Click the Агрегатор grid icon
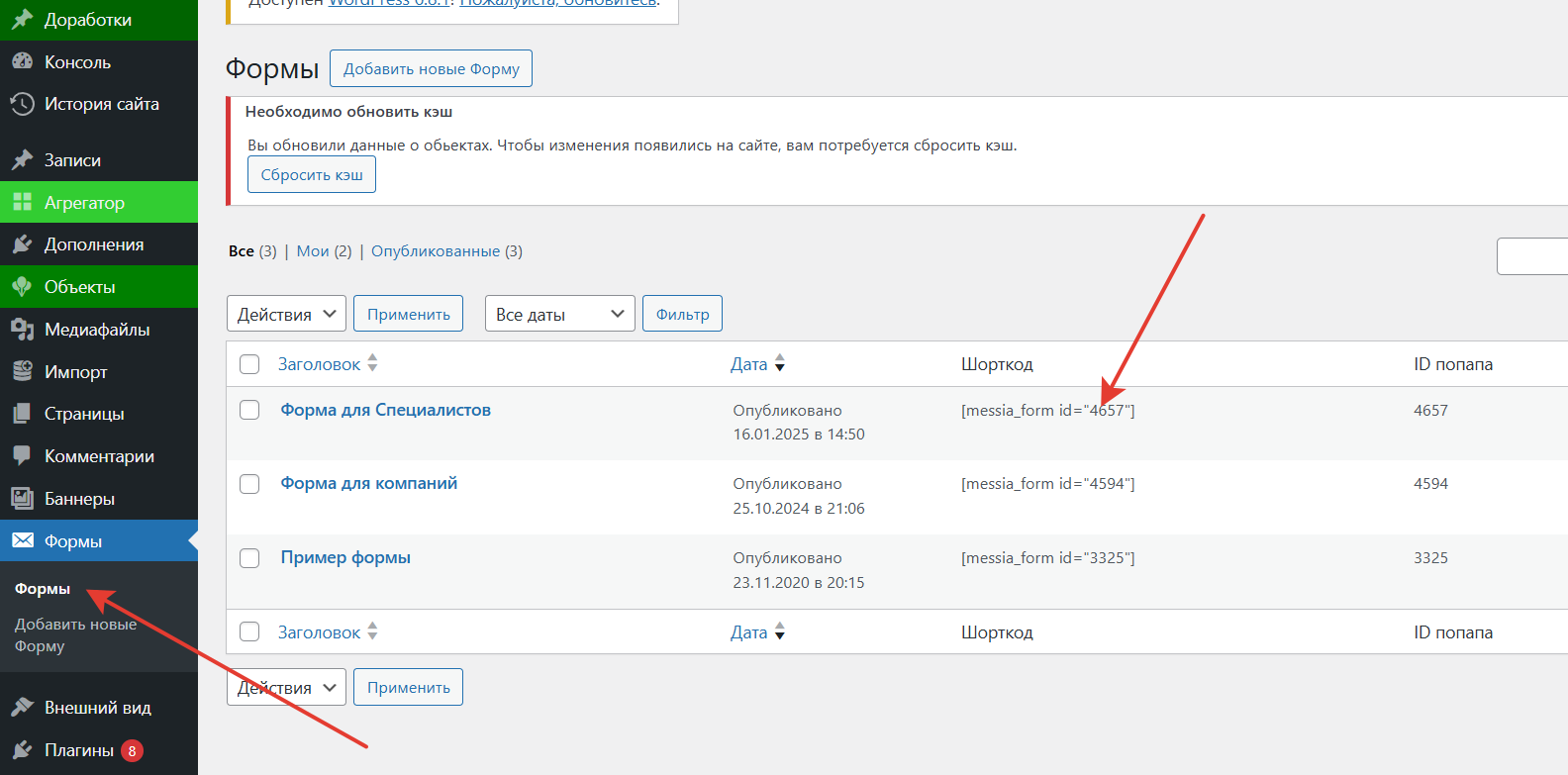Screen dimensions: 1568x775 [22, 203]
